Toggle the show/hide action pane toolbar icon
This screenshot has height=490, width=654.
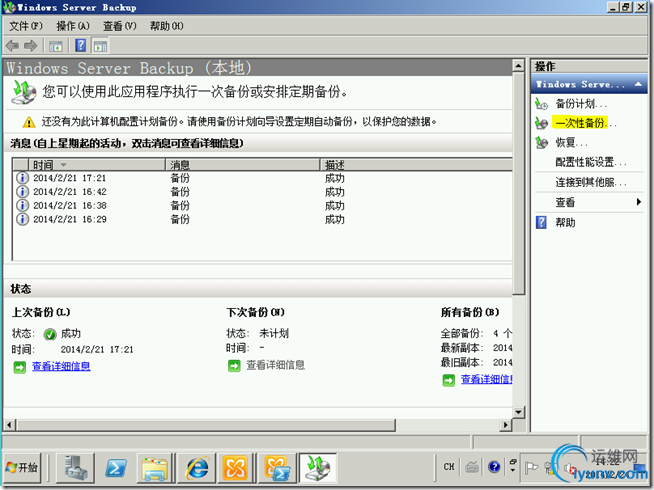tap(100, 46)
